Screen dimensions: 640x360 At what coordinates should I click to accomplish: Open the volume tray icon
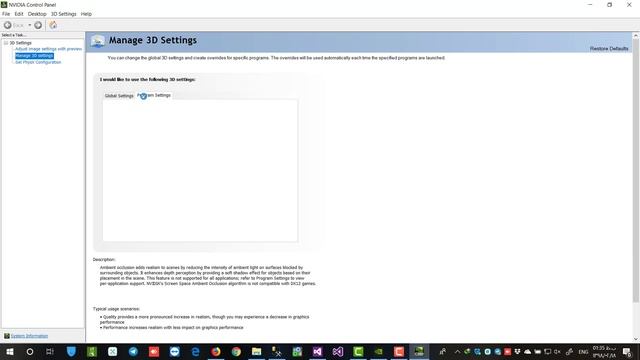pyautogui.click(x=557, y=351)
